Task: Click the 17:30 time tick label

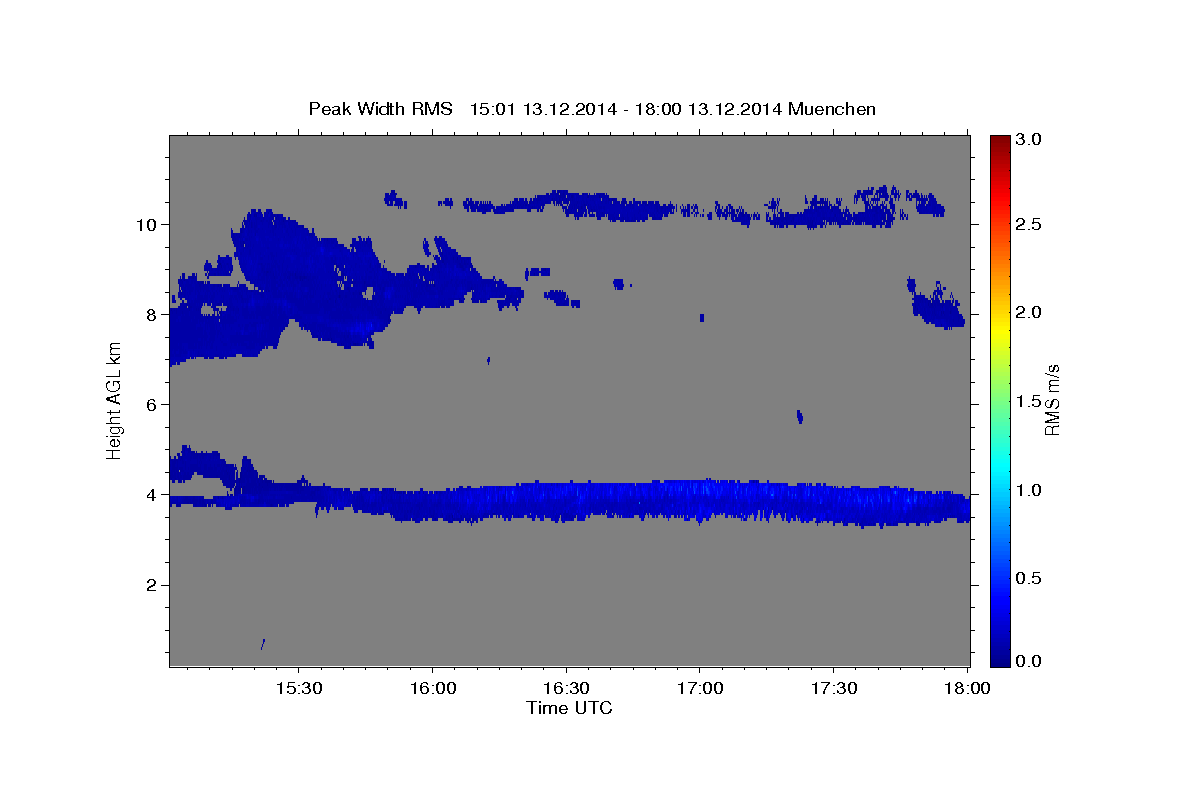Action: click(834, 688)
